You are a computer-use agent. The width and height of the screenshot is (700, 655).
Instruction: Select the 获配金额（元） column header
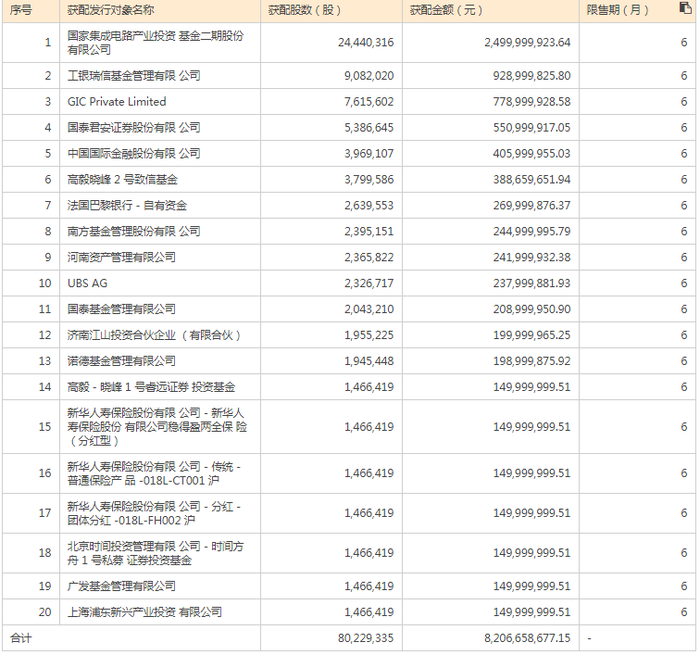[491, 11]
